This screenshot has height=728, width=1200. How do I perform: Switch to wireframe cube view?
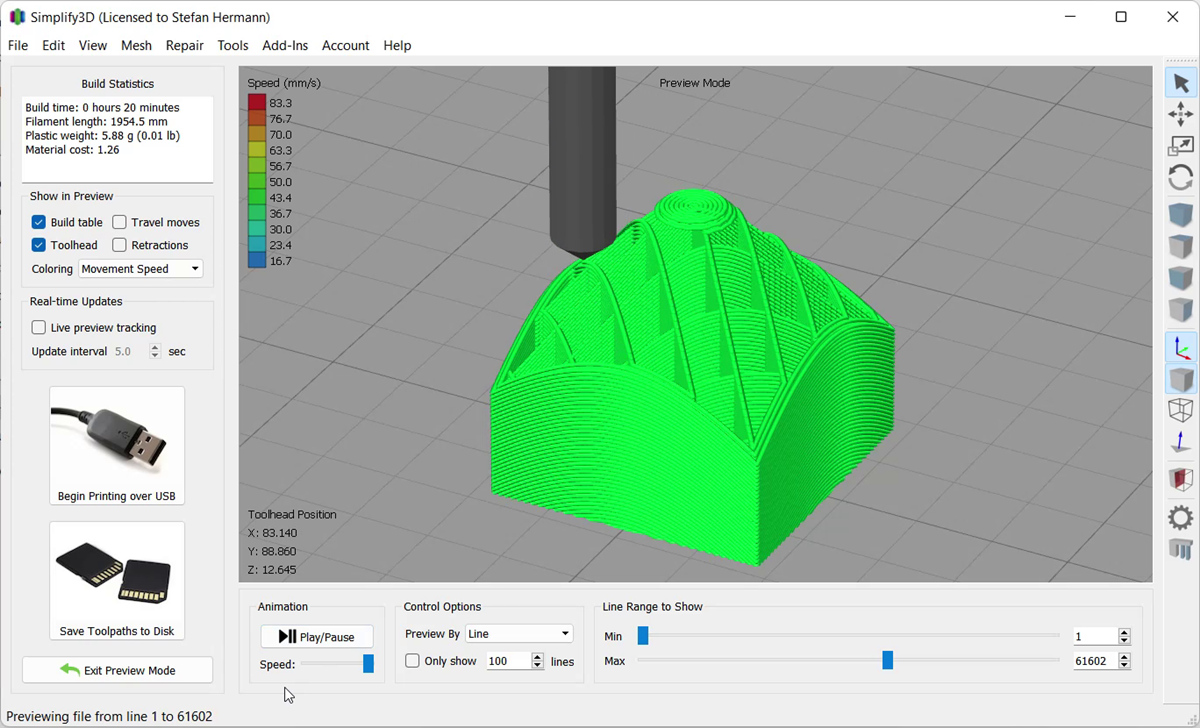tap(1181, 410)
